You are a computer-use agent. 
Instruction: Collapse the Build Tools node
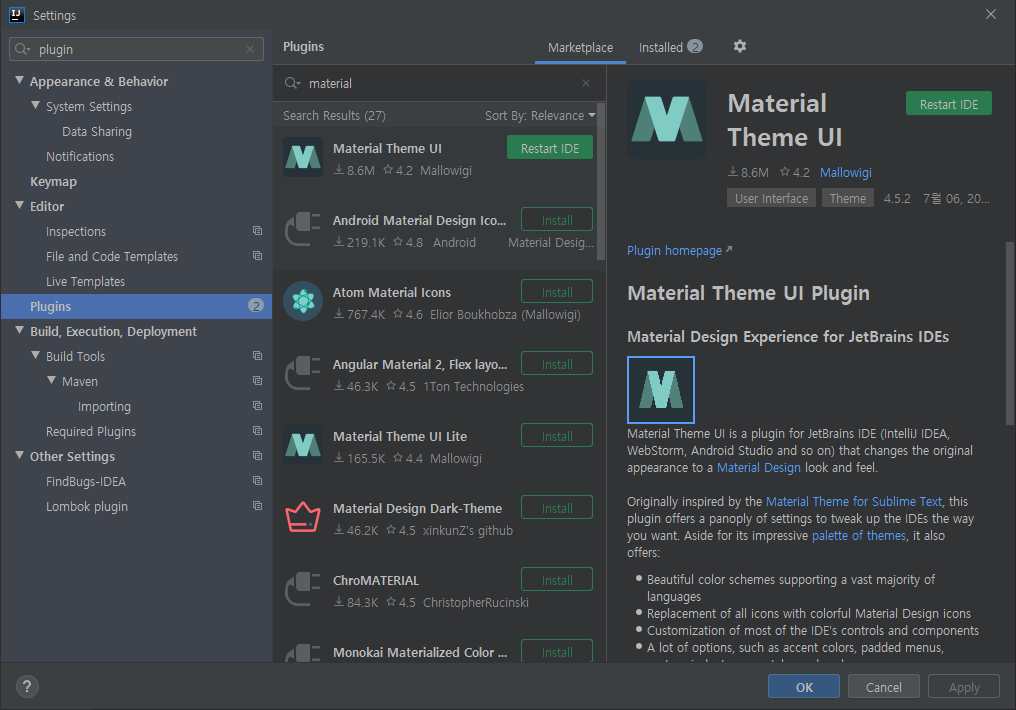tap(36, 355)
